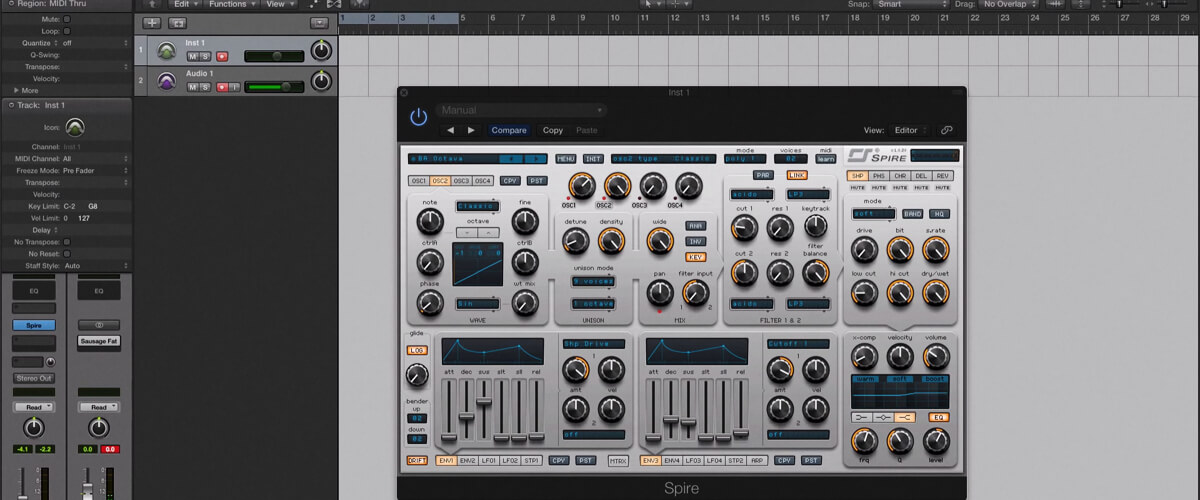Image resolution: width=1200 pixels, height=500 pixels.
Task: Click the INIT button
Action: (593, 158)
